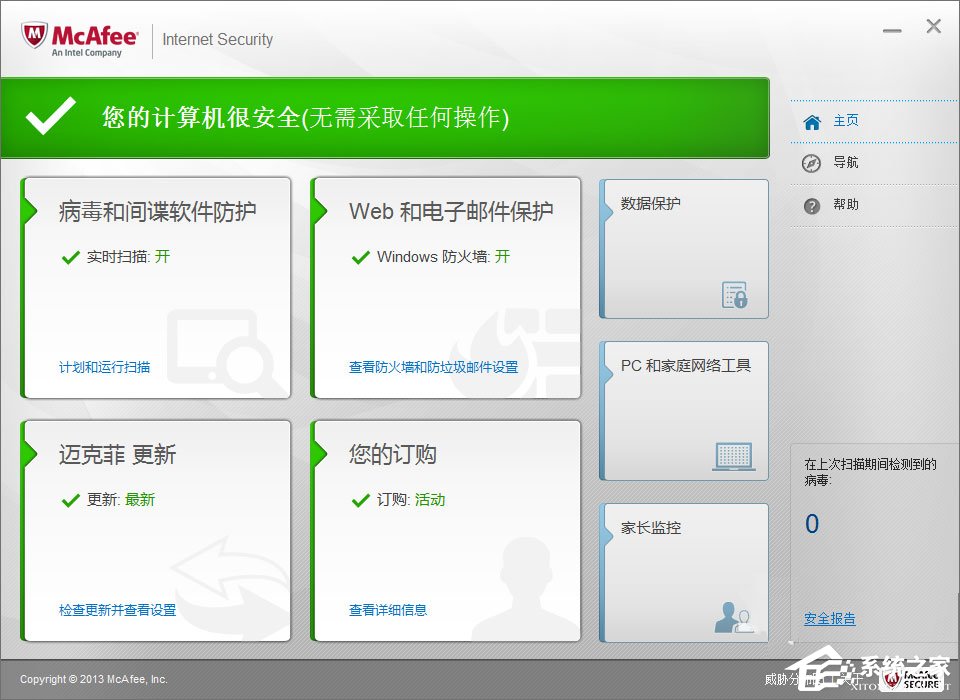Click the lock icon on the 数据保护 panel
960x700 pixels.
tap(737, 297)
